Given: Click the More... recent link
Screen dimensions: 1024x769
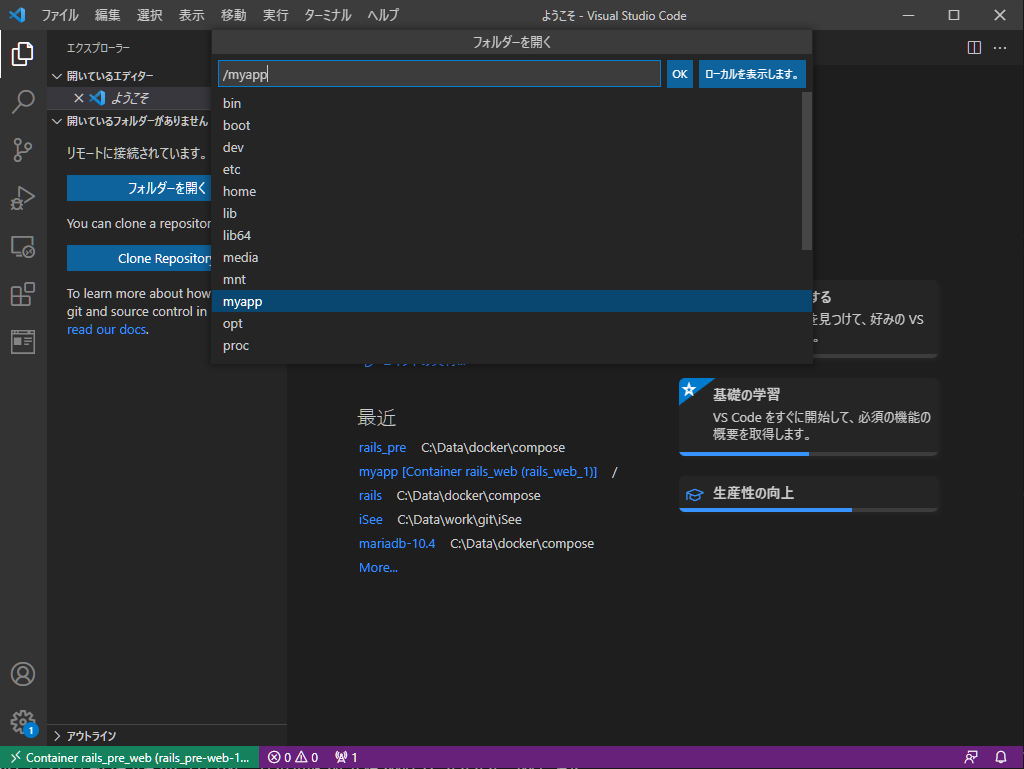Looking at the screenshot, I should [378, 568].
